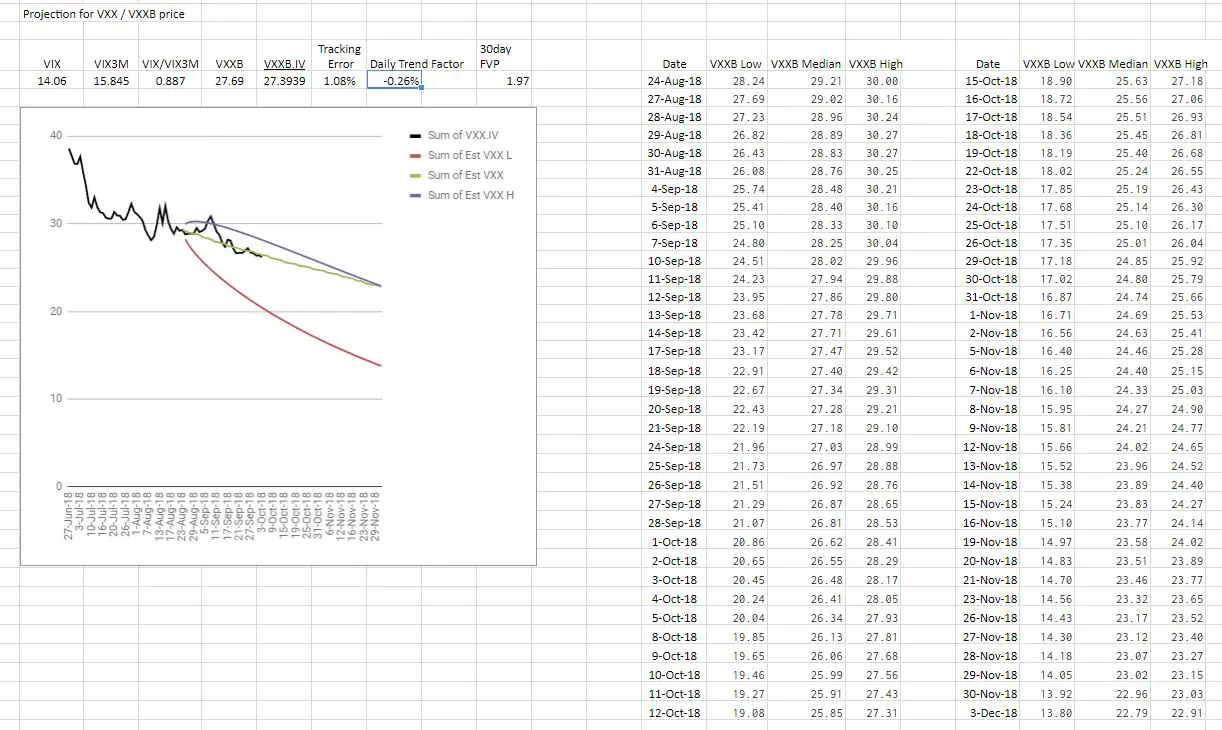1222x730 pixels.
Task: Select the VXXB Median value 25.24 for 22-Oct-18
Action: 1132,172
